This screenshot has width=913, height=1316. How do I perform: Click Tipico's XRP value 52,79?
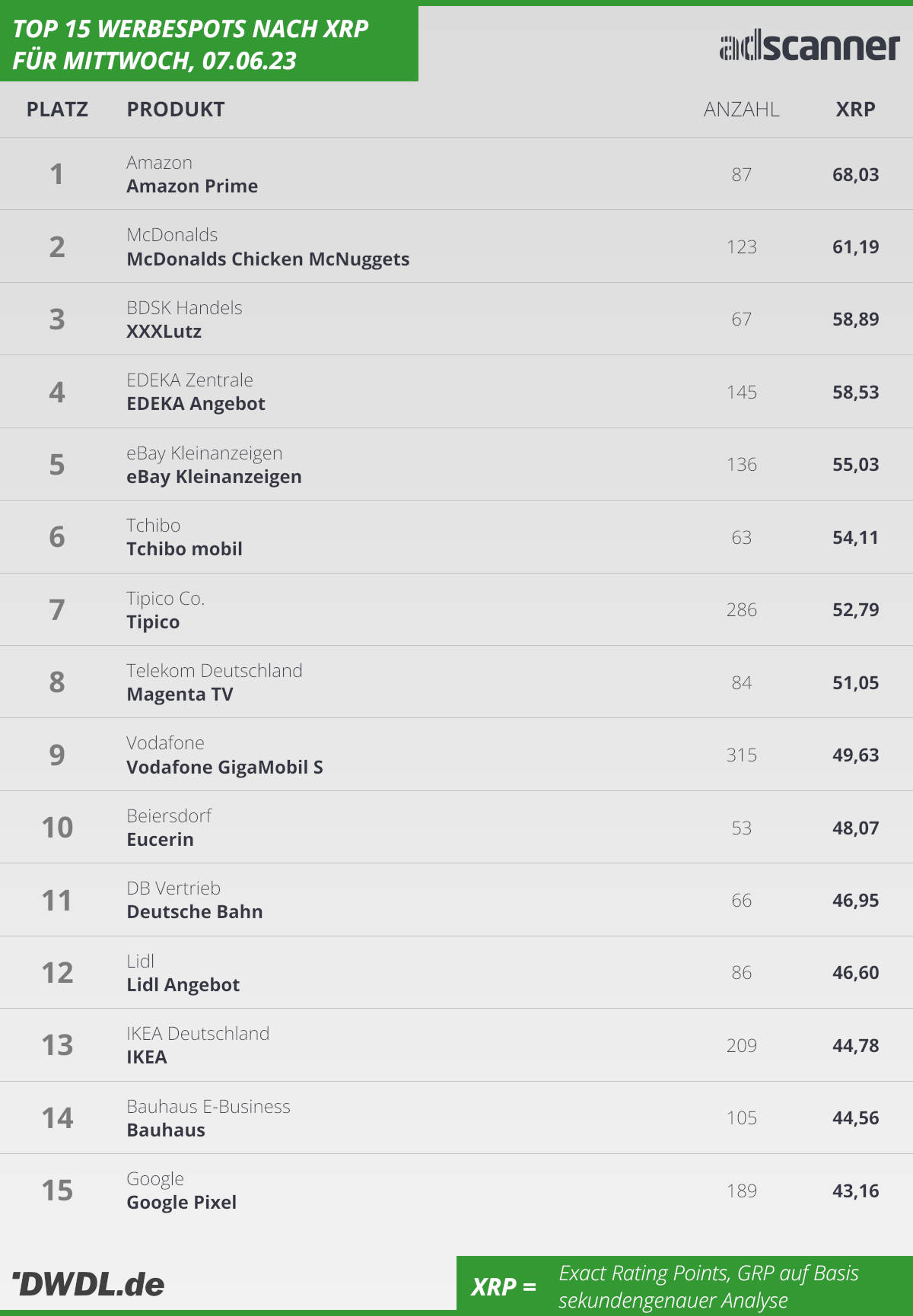click(855, 610)
